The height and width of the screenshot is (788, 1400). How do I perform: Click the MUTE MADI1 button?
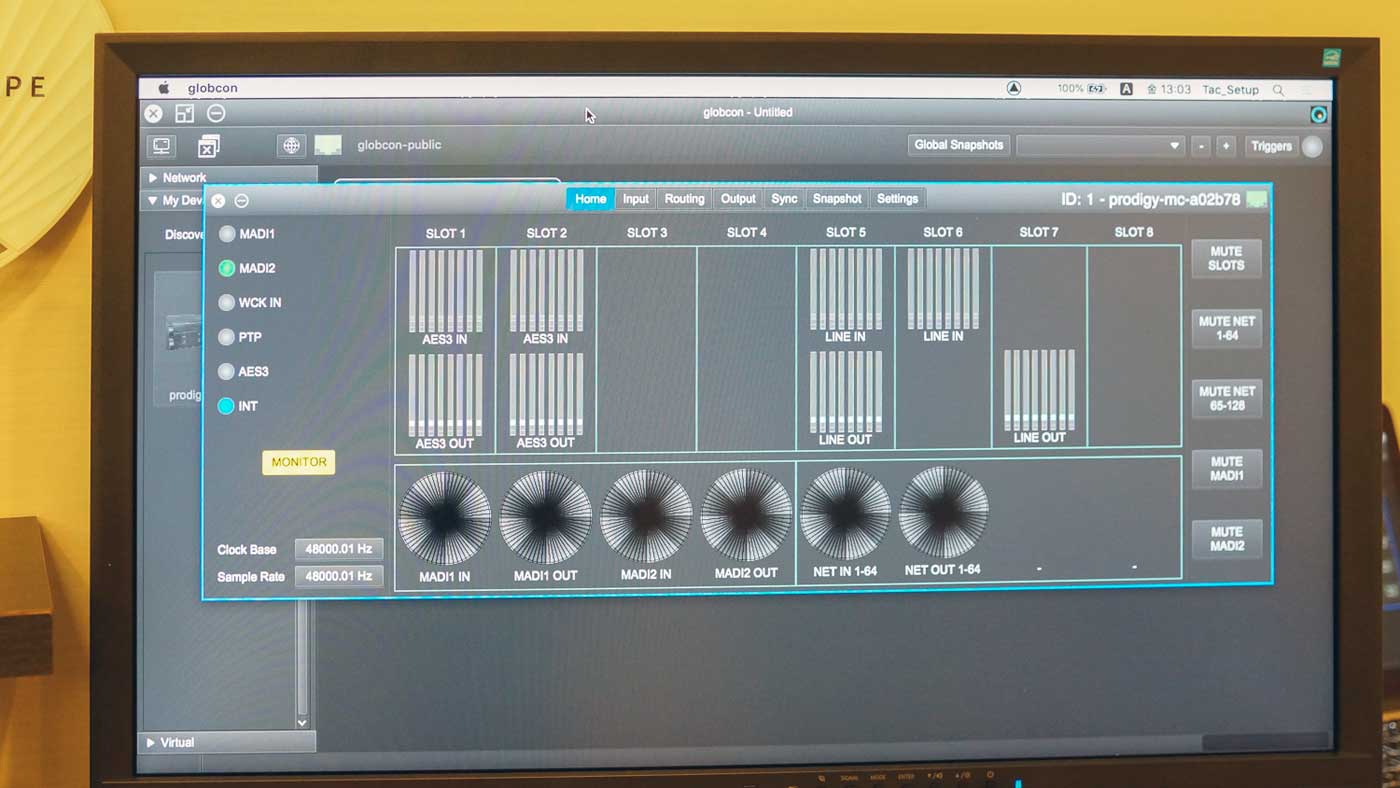pos(1226,469)
